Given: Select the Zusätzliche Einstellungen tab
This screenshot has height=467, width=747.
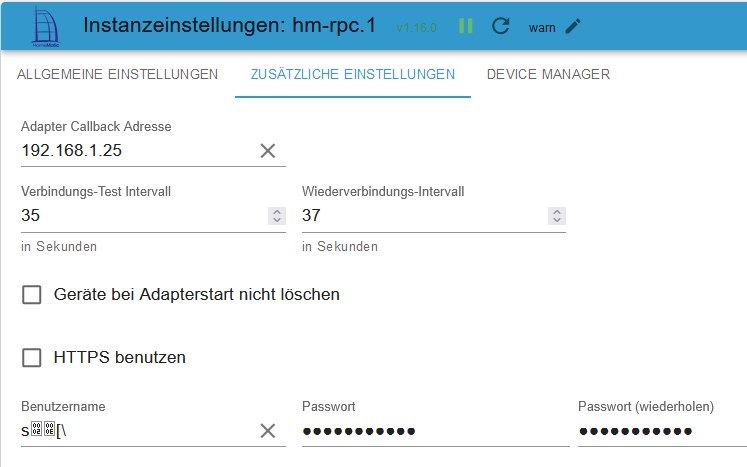Looking at the screenshot, I should coord(352,75).
